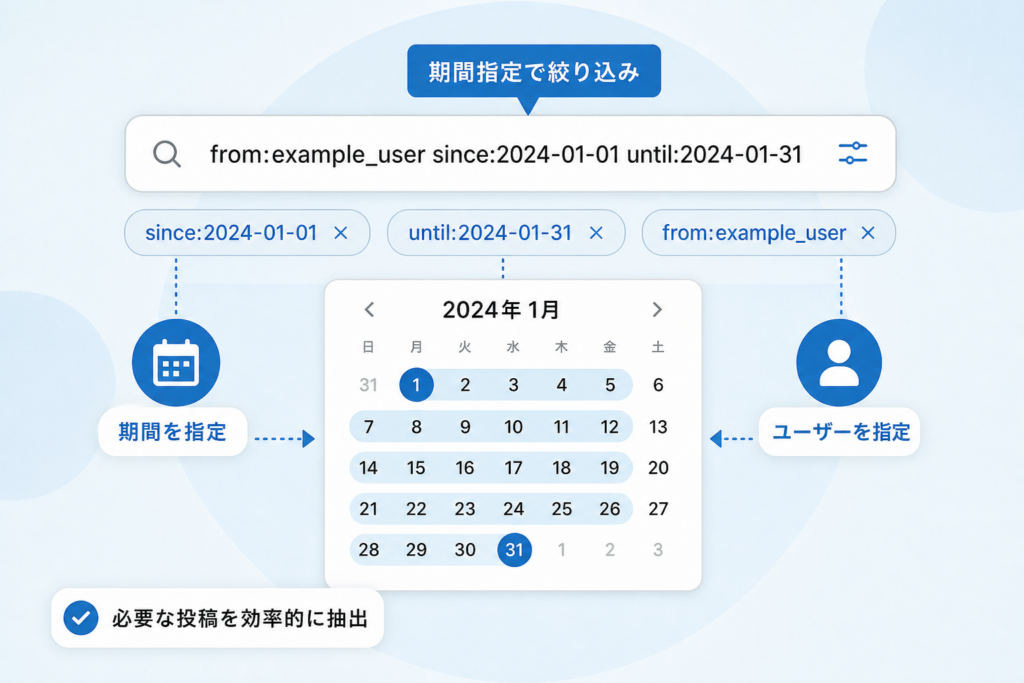The height and width of the screenshot is (683, 1024).
Task: Select date 26 in calendar
Action: pos(610,509)
